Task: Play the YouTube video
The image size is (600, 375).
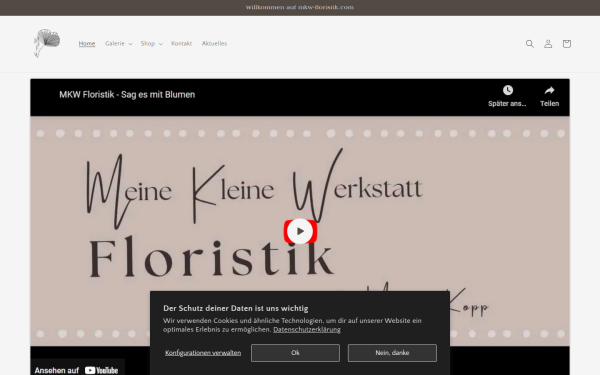Action: [x=300, y=232]
